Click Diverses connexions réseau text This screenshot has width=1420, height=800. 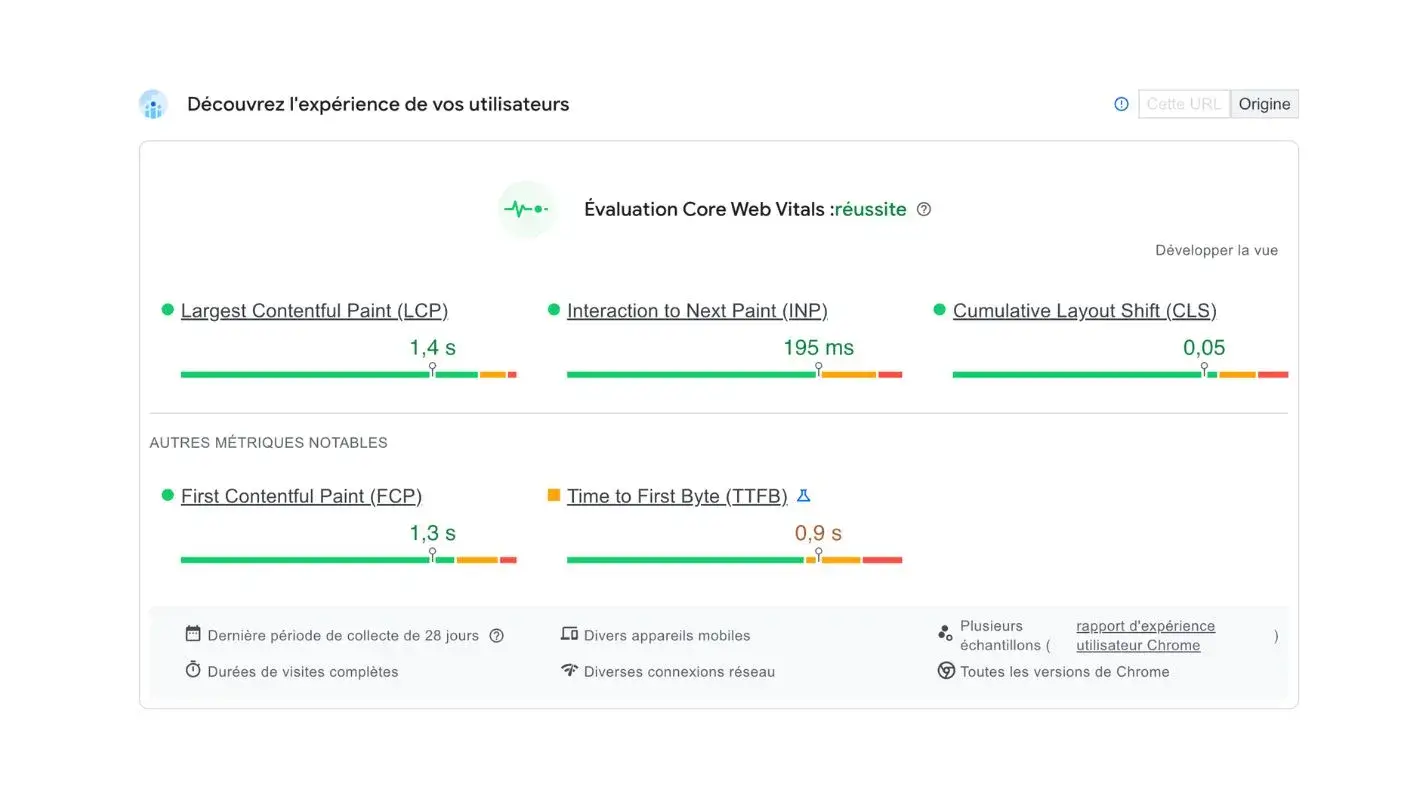pyautogui.click(x=679, y=672)
